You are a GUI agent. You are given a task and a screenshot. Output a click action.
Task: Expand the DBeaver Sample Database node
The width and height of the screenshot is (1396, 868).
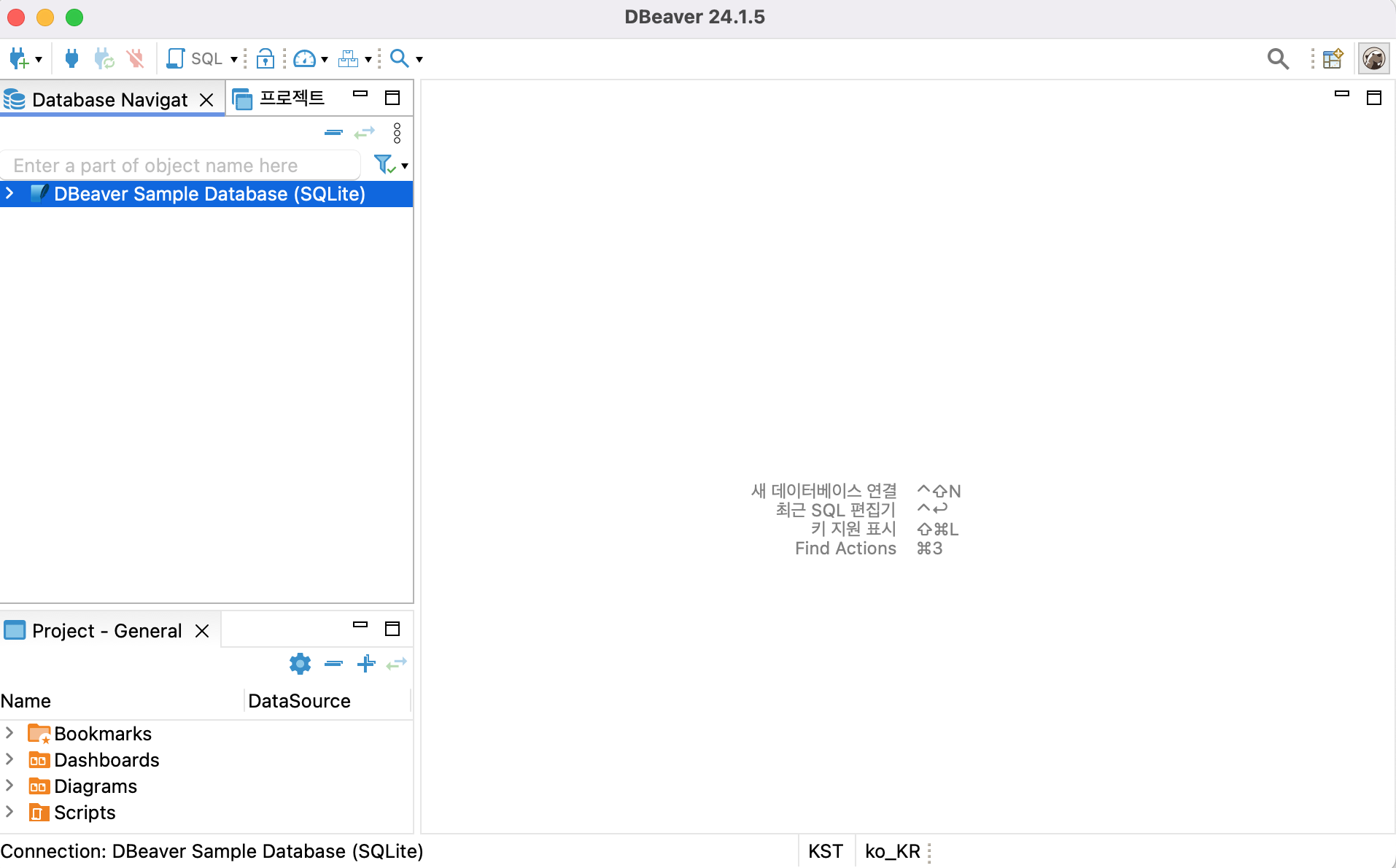(9, 193)
